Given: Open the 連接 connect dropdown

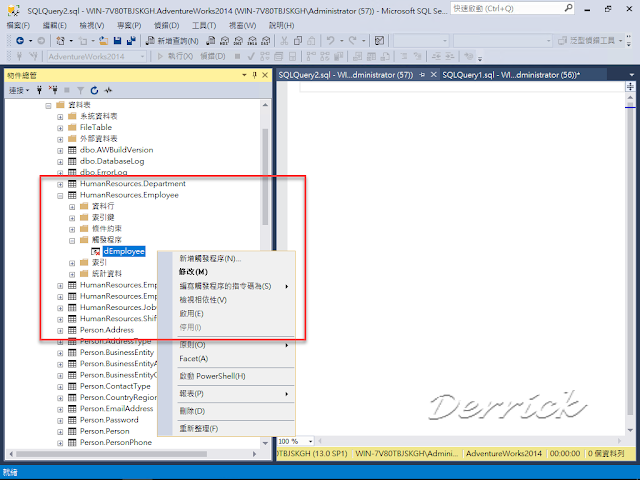Looking at the screenshot, I should 19,90.
